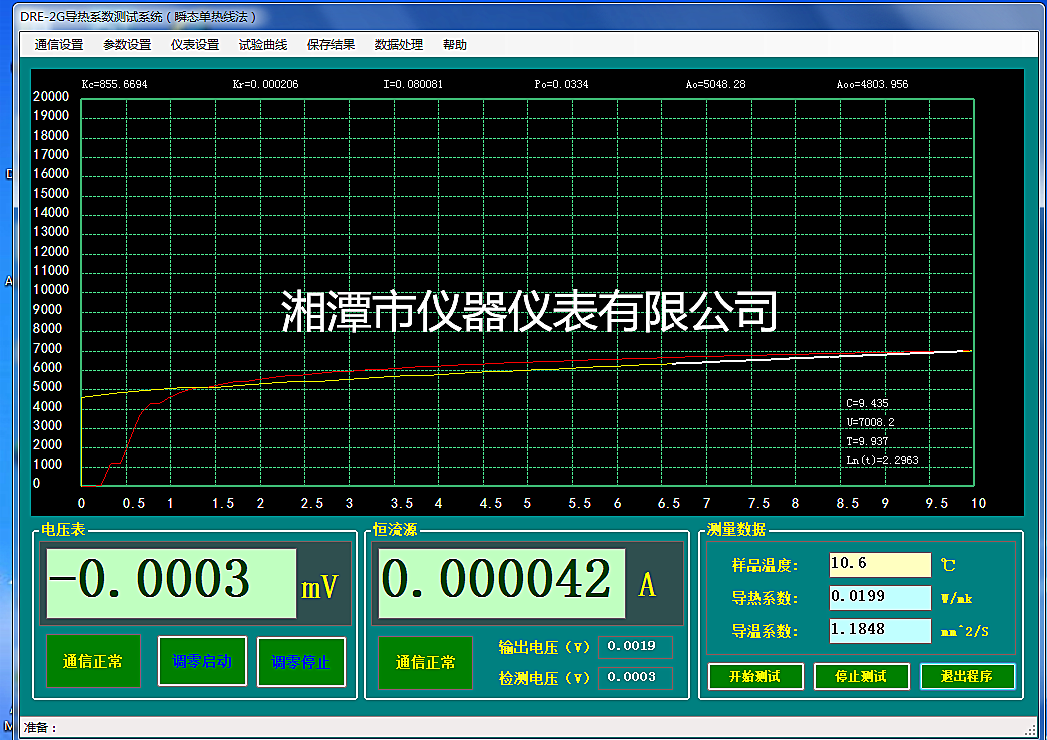Open the 通信设置 menu

coord(59,45)
